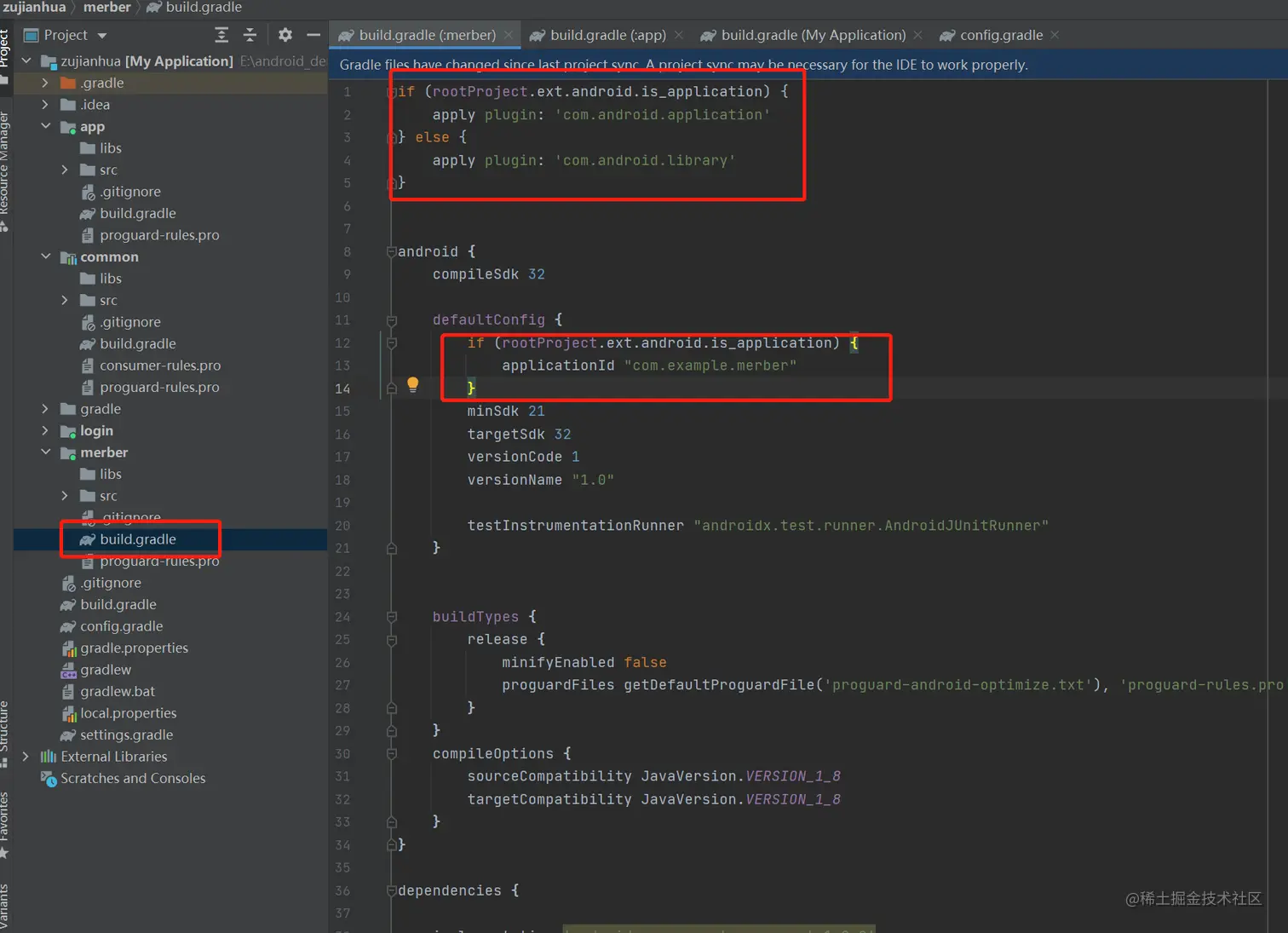Close the build.gradle (:app) tab
Viewport: 1288px width, 933px height.
(x=679, y=35)
